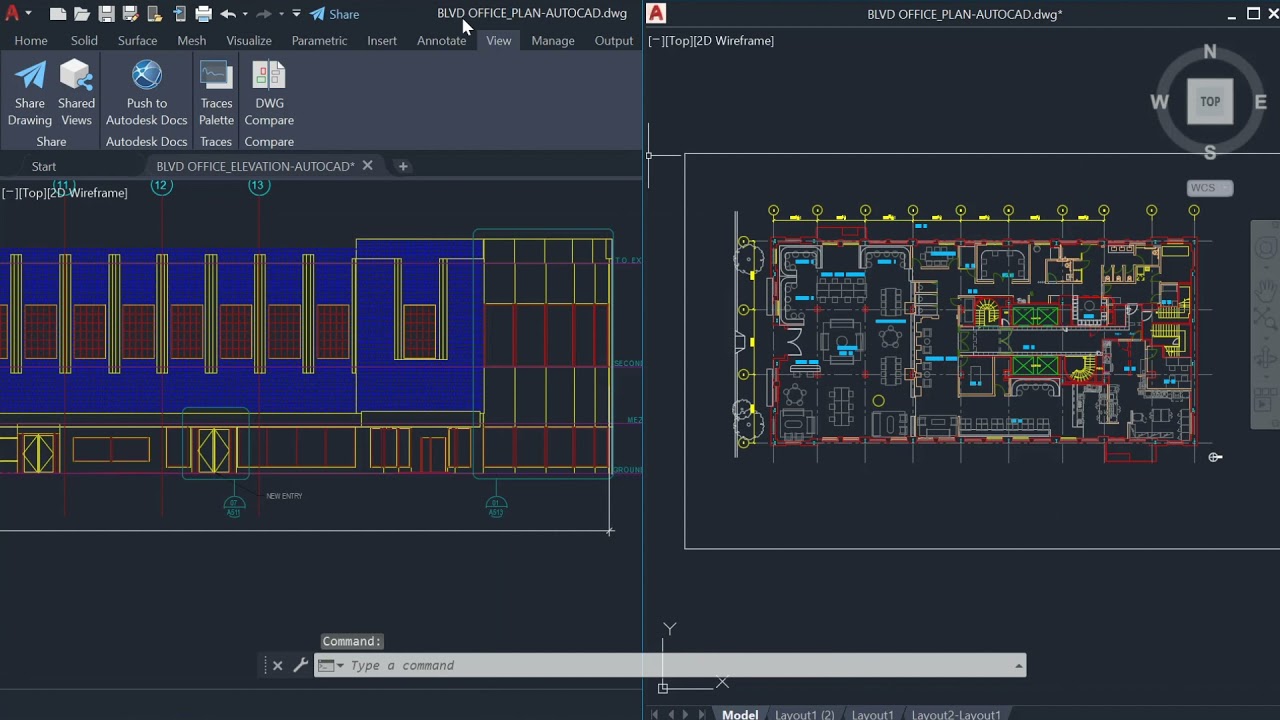1280x720 pixels.
Task: Switch to the Model layout tab
Action: tap(740, 714)
